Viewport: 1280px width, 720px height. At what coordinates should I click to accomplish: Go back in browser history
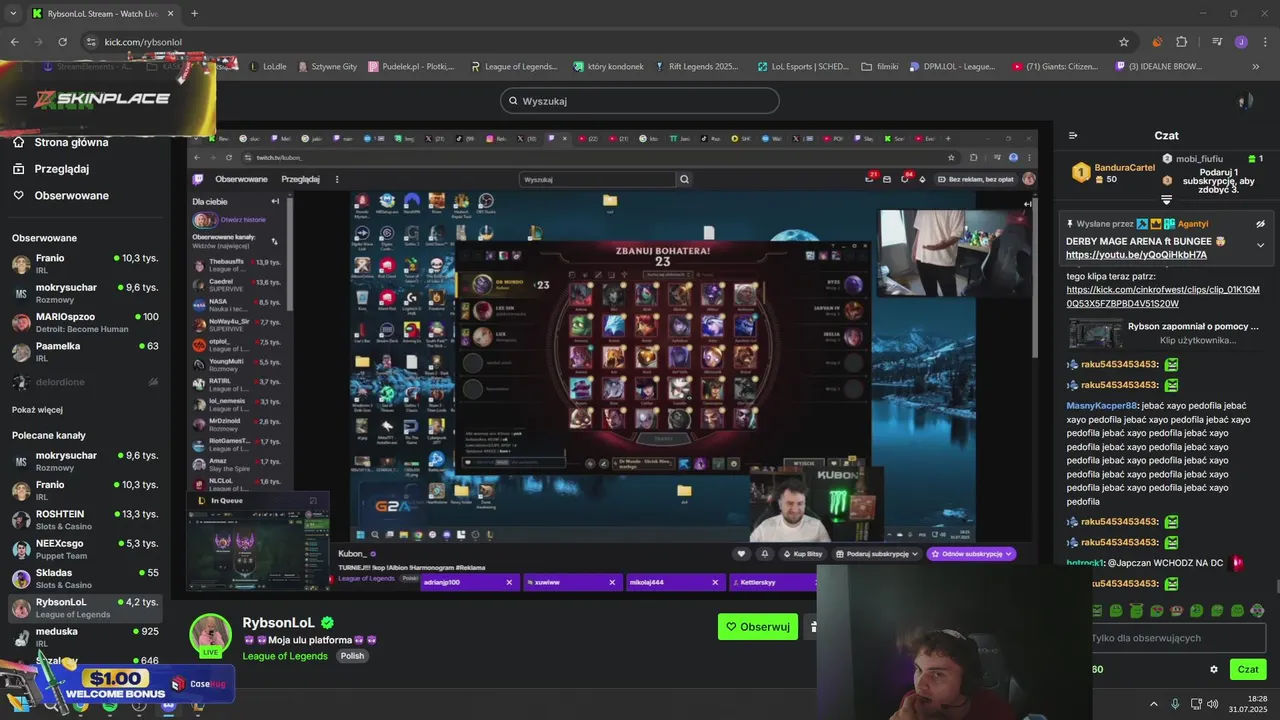pos(14,42)
